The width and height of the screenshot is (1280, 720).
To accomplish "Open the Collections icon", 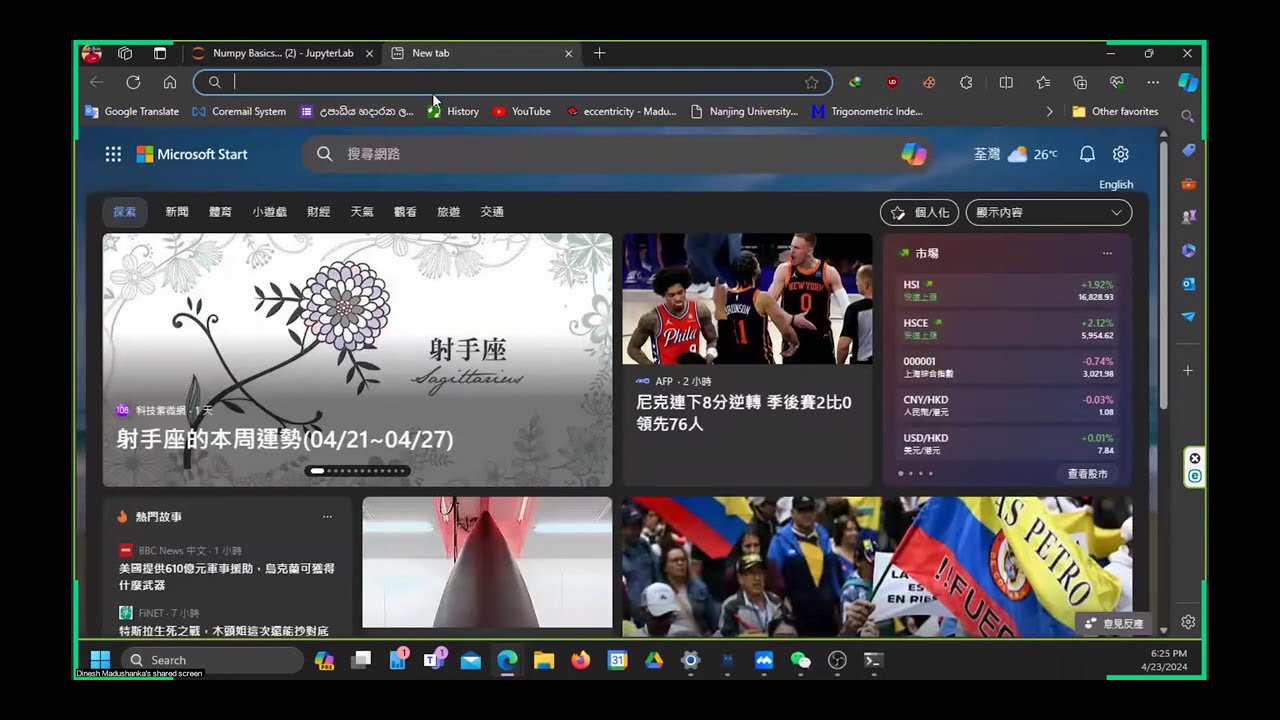I will [1080, 82].
